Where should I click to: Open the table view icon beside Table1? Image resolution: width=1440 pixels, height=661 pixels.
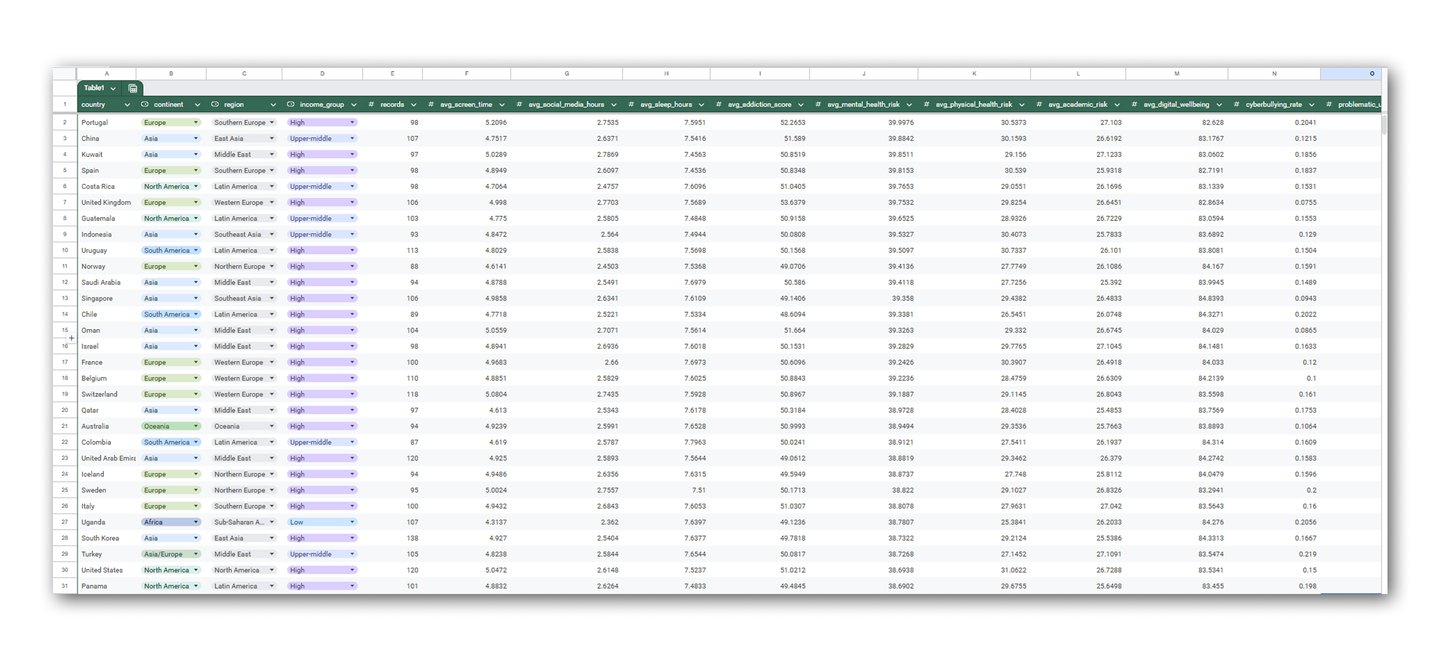click(133, 89)
